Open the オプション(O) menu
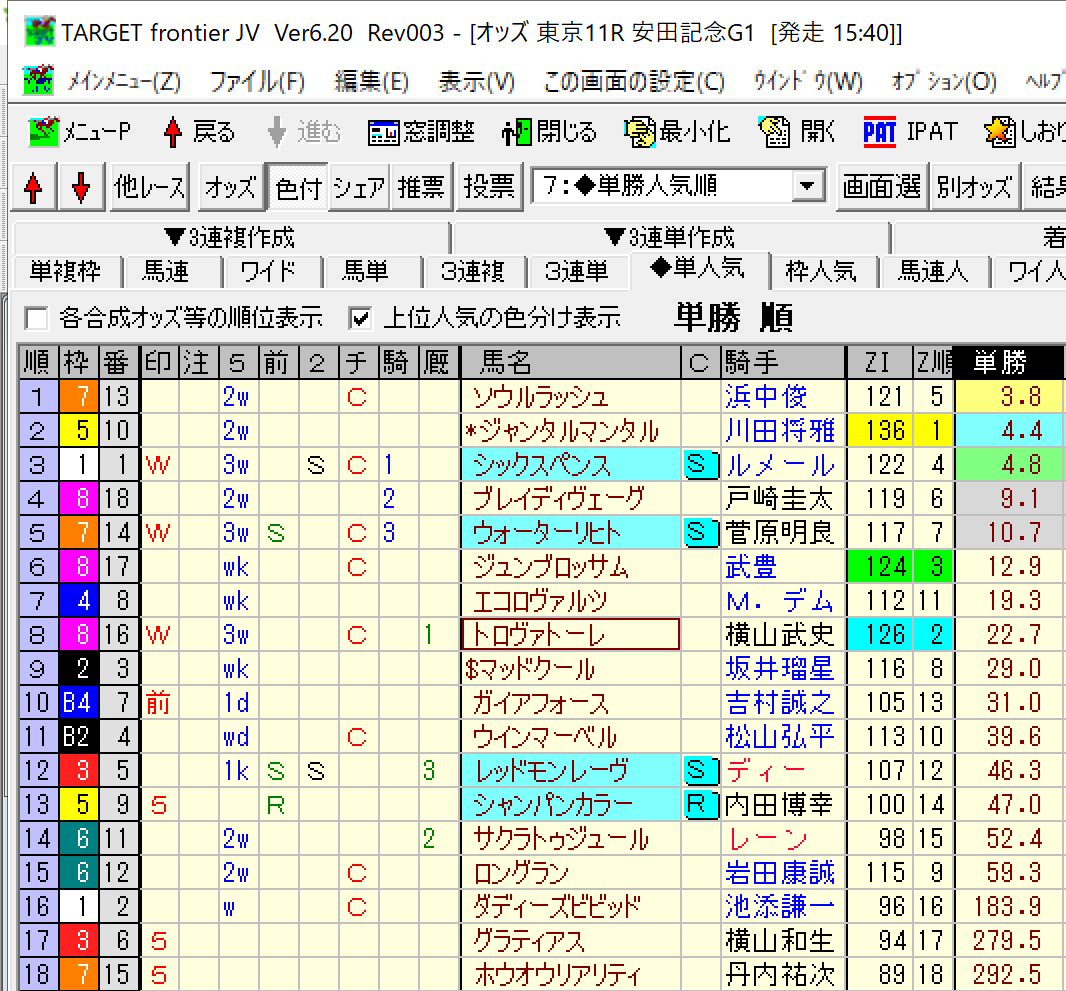This screenshot has width=1066, height=991. pyautogui.click(x=944, y=82)
